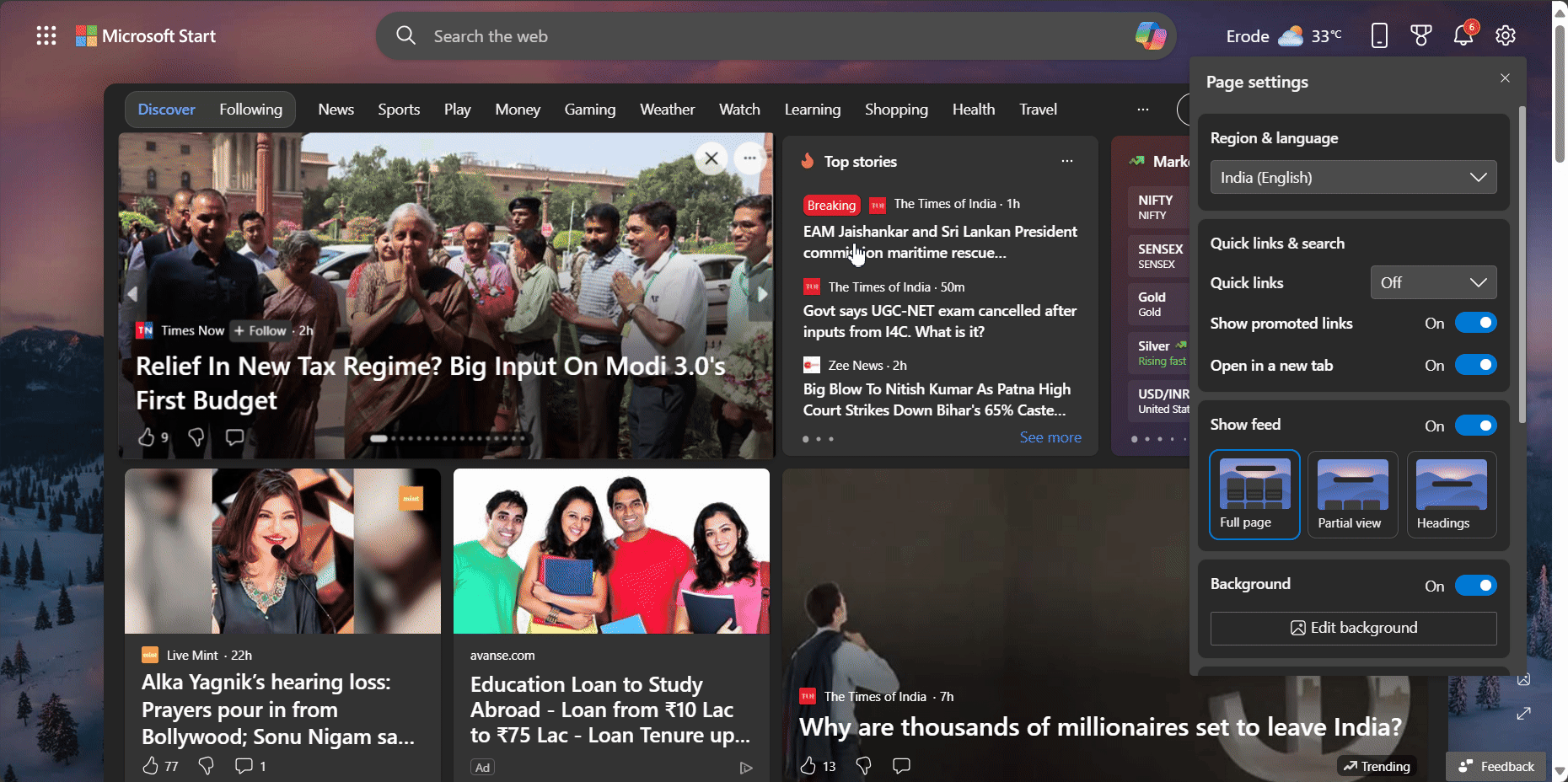Image resolution: width=1568 pixels, height=782 pixels.
Task: Open the Sports category
Action: pyautogui.click(x=399, y=110)
